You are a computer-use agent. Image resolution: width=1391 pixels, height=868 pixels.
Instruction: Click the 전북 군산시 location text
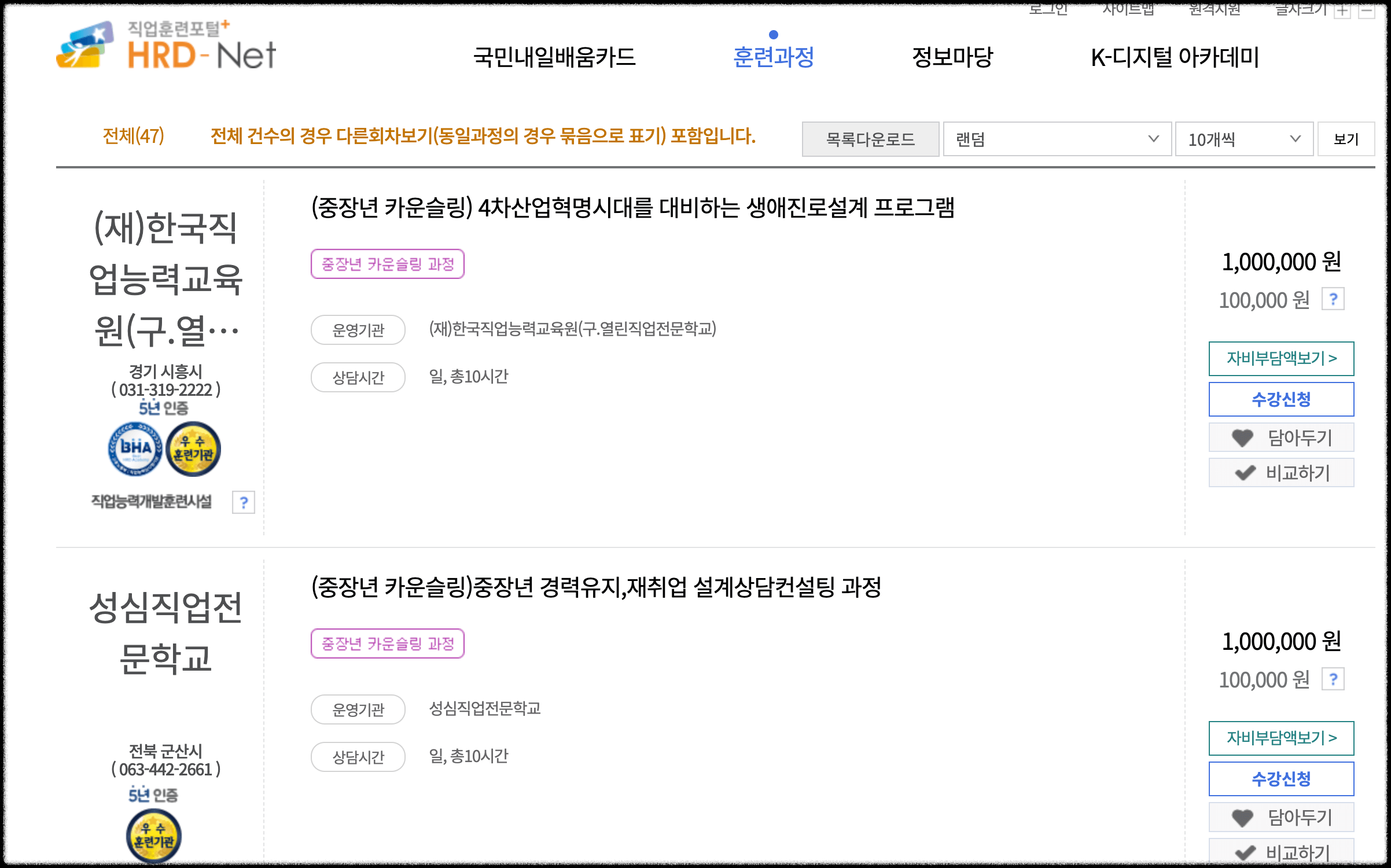point(165,751)
